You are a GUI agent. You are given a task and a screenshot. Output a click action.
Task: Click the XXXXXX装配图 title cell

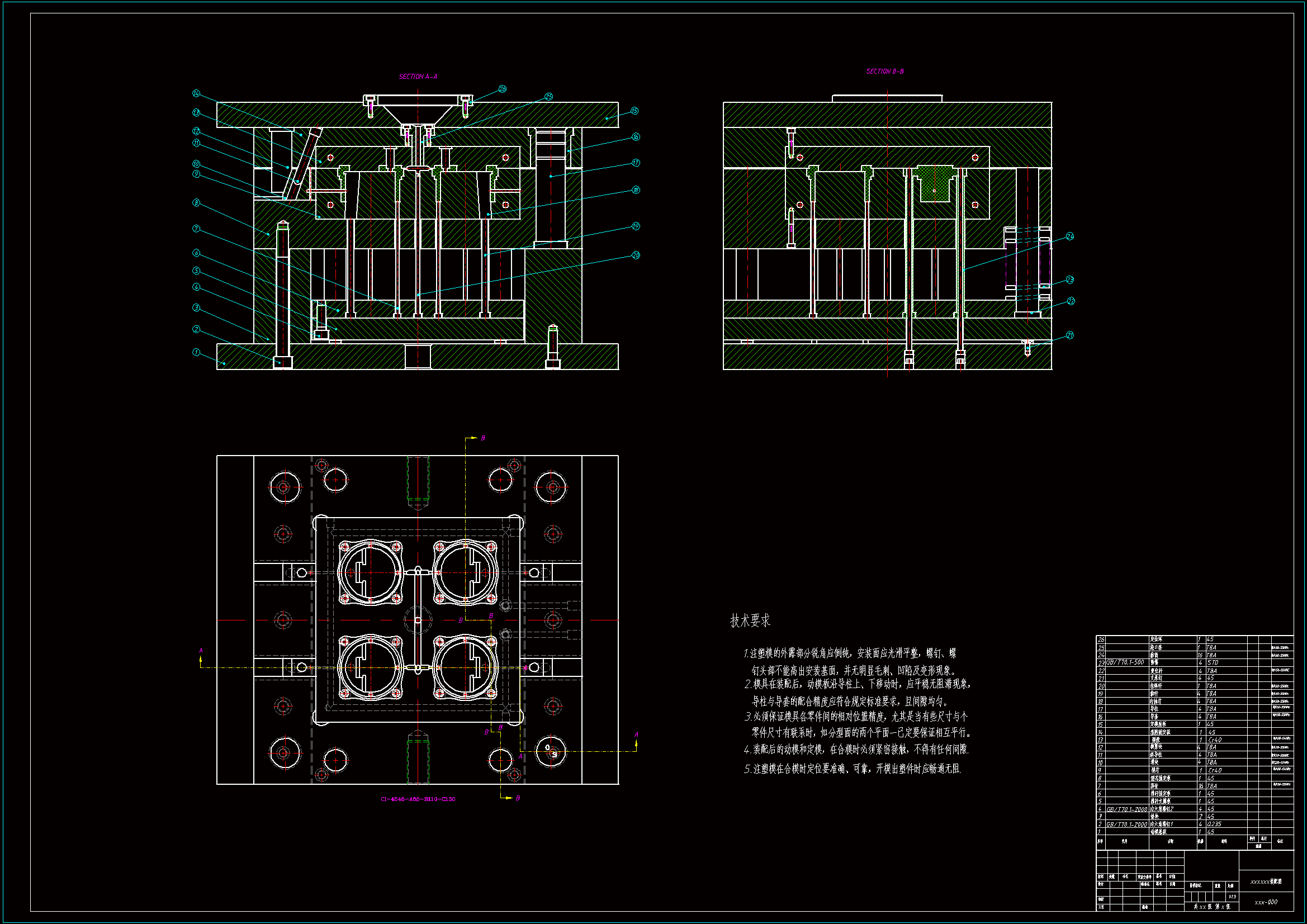pos(1266,882)
